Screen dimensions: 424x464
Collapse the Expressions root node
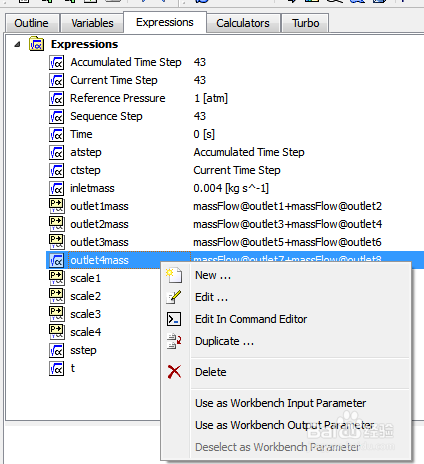coord(18,44)
